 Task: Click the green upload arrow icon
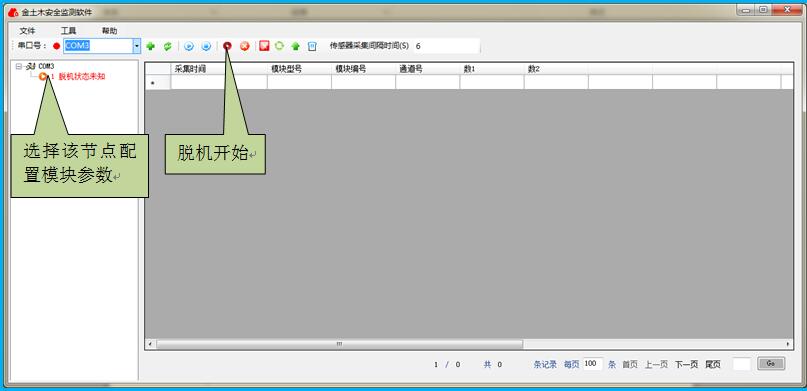295,46
